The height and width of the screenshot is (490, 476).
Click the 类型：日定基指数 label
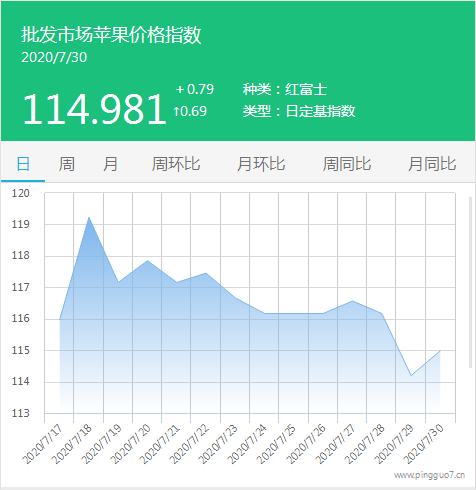(299, 111)
